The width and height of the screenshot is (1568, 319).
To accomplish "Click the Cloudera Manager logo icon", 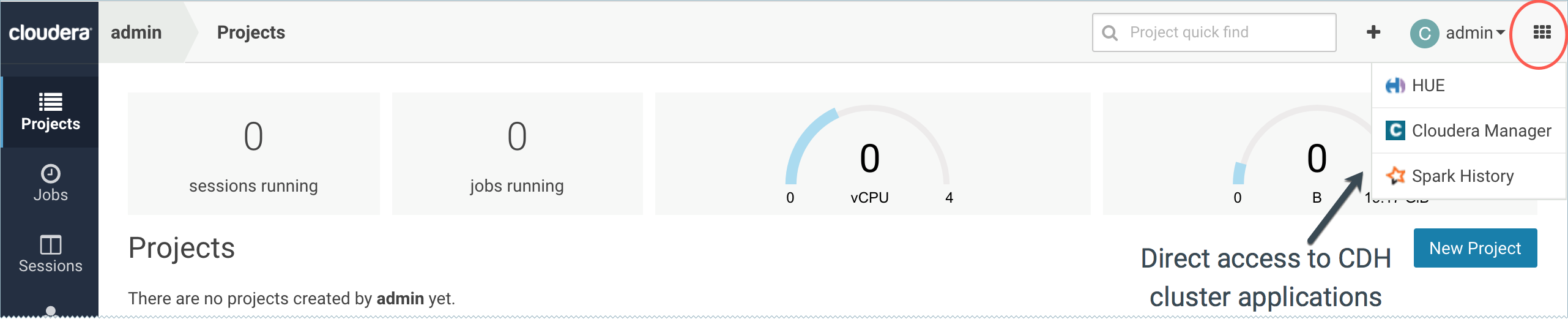I will [x=1395, y=130].
